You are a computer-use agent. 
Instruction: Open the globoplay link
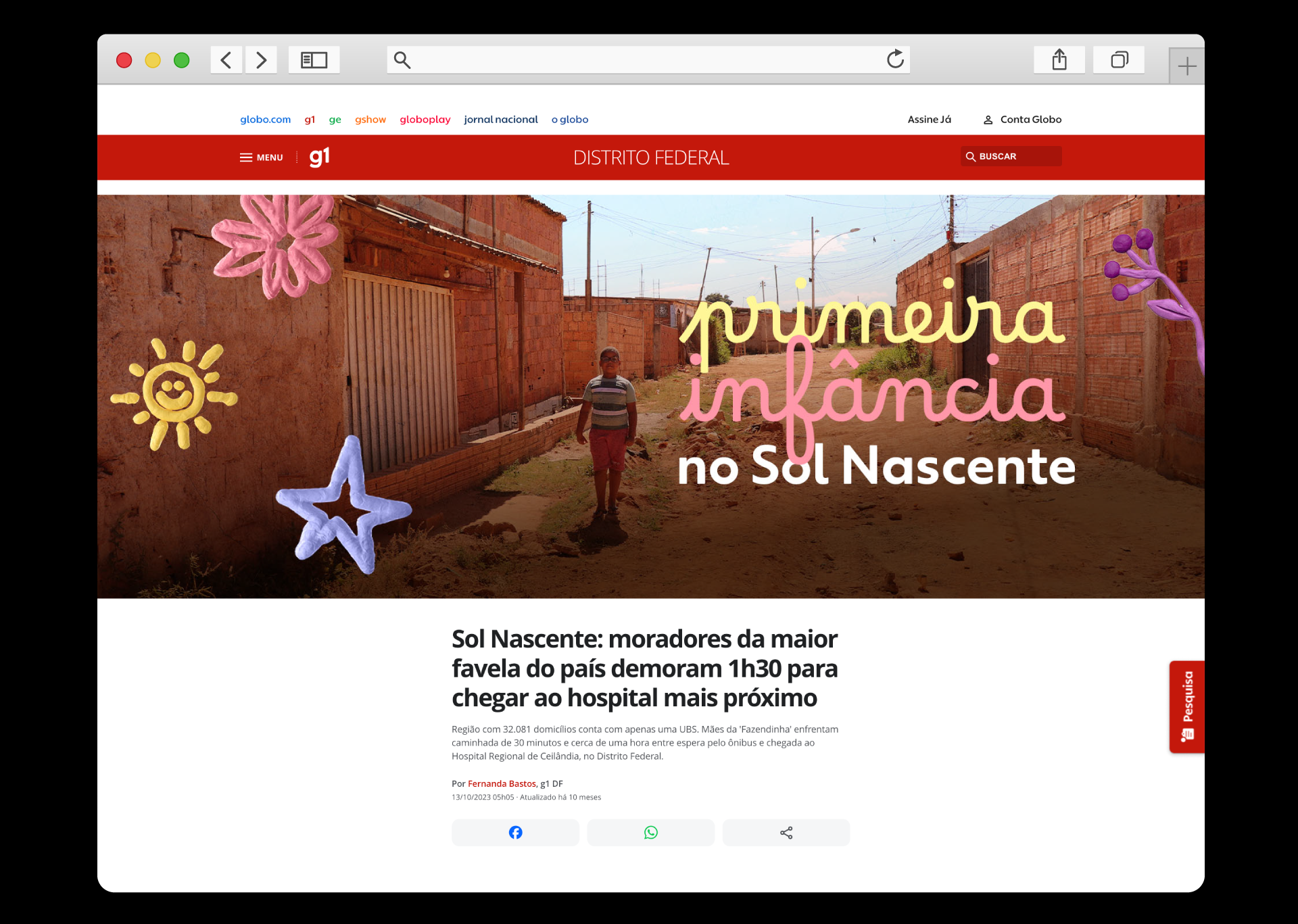425,120
